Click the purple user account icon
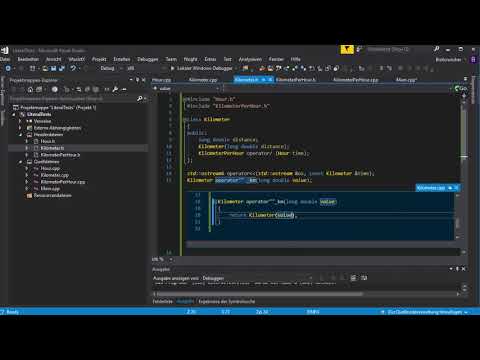 (473, 60)
